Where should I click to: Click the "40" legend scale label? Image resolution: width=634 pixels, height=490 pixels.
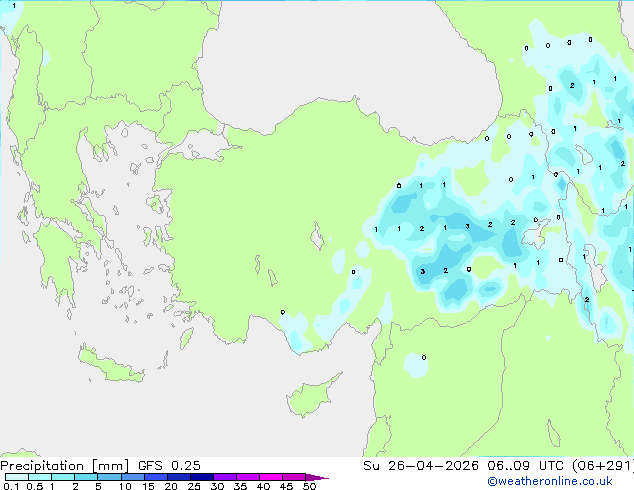click(263, 486)
